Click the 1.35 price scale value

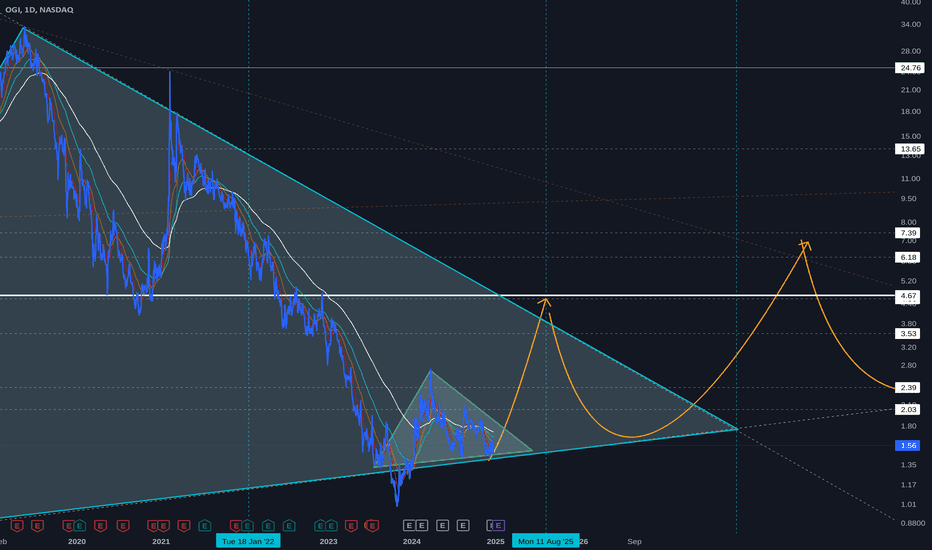pyautogui.click(x=908, y=465)
